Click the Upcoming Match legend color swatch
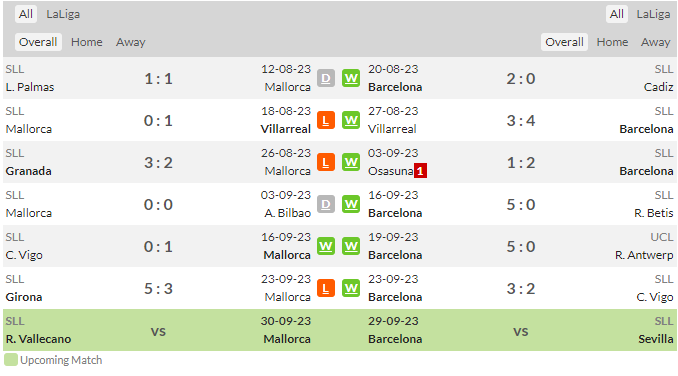The width and height of the screenshot is (678, 376). click(11, 360)
